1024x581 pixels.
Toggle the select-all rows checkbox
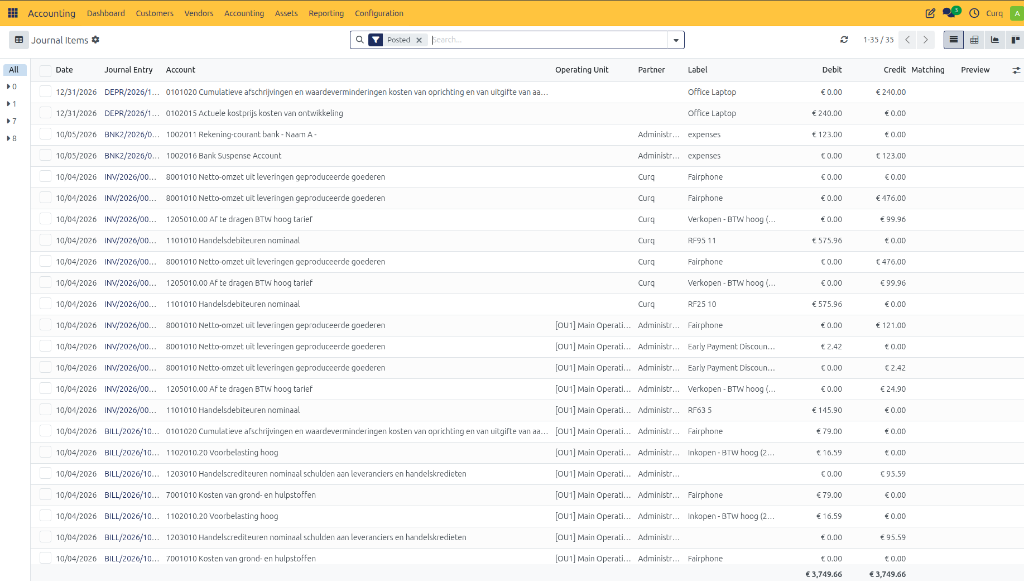(x=45, y=71)
